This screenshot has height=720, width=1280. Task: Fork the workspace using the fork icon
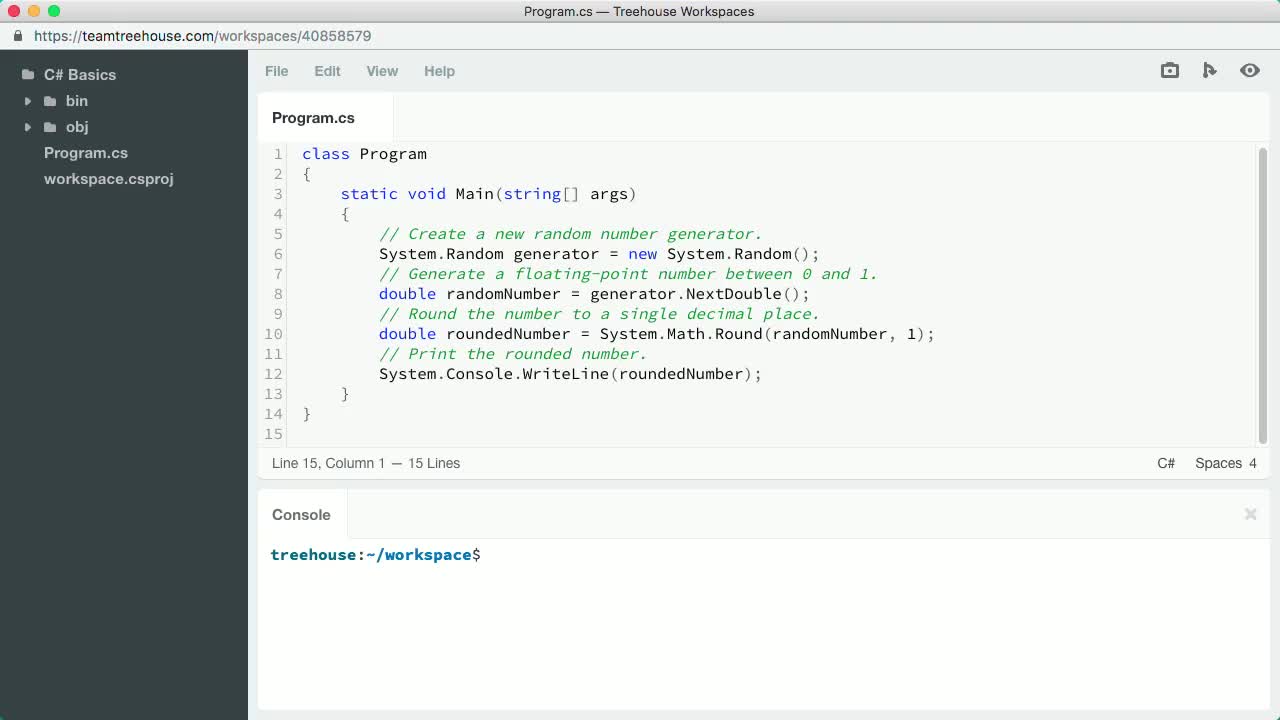pos(1209,70)
